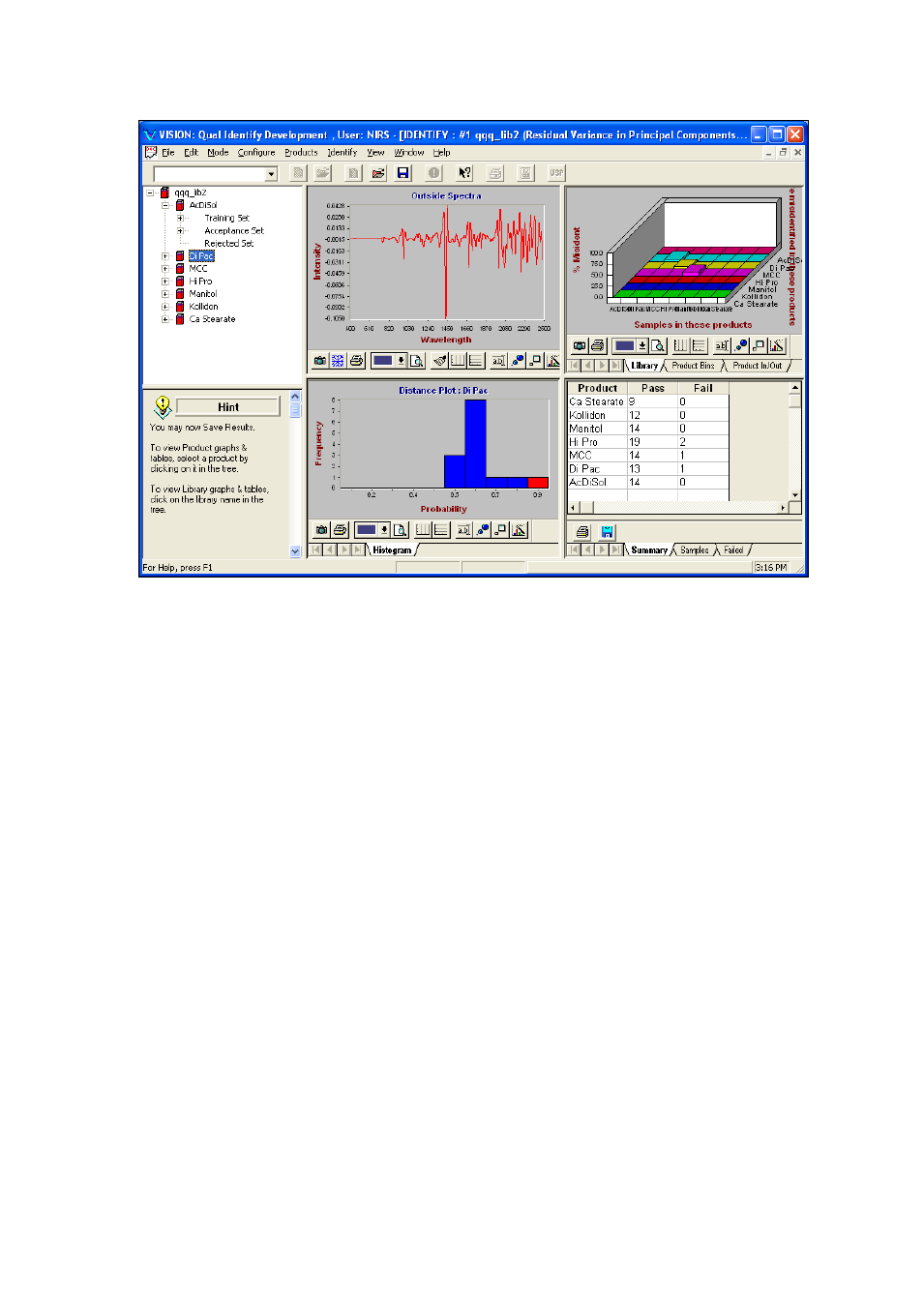Click the summary table vertical scrollbar down arrow

(x=795, y=494)
